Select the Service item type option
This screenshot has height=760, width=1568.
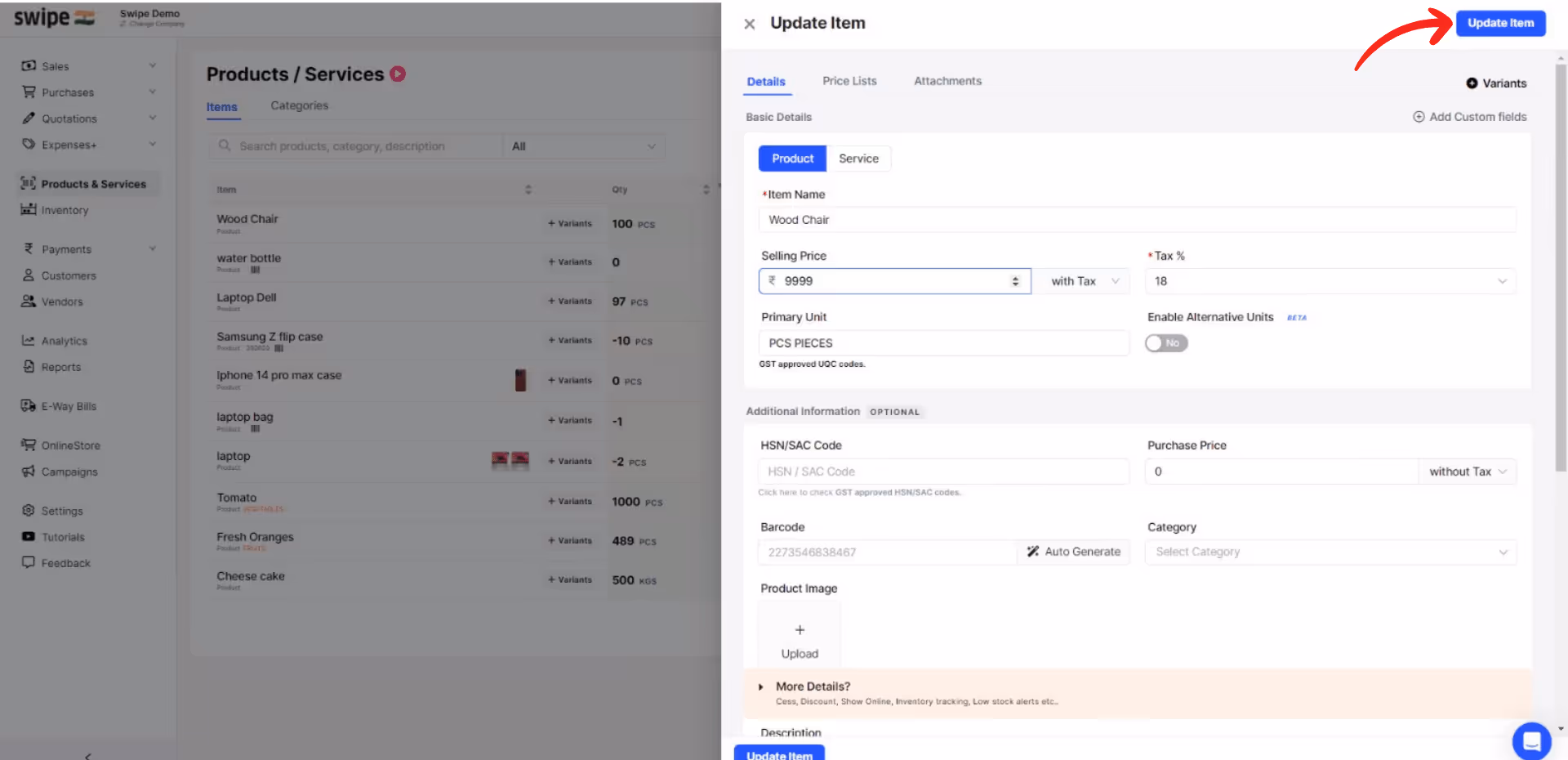858,159
